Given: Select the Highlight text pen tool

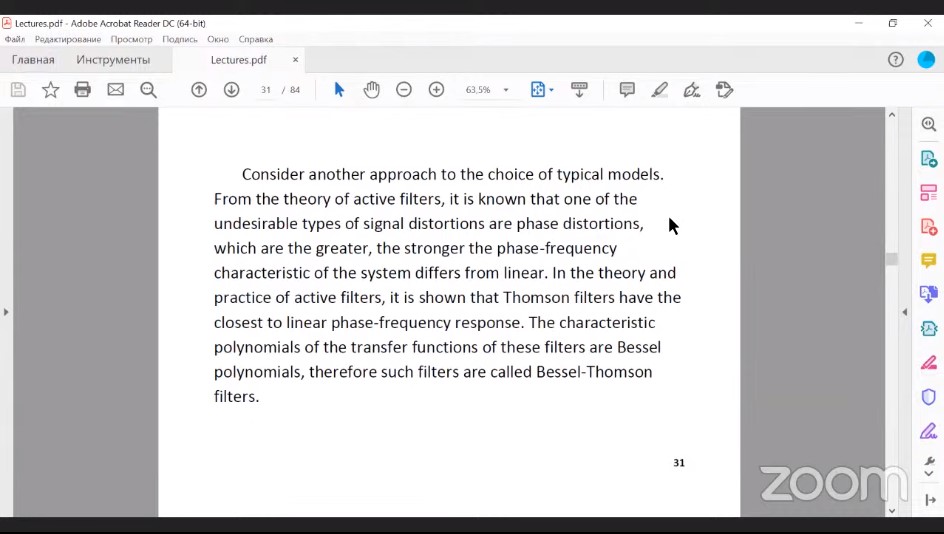Looking at the screenshot, I should click(659, 90).
